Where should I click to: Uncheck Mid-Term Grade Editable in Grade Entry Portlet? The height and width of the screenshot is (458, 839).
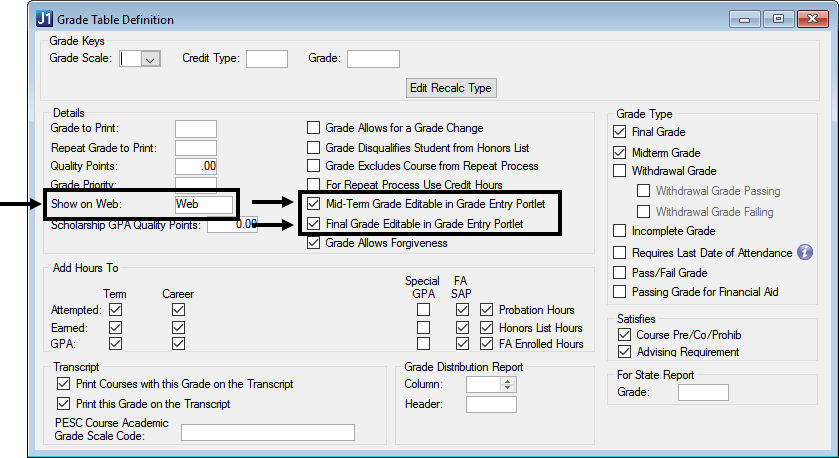(314, 204)
